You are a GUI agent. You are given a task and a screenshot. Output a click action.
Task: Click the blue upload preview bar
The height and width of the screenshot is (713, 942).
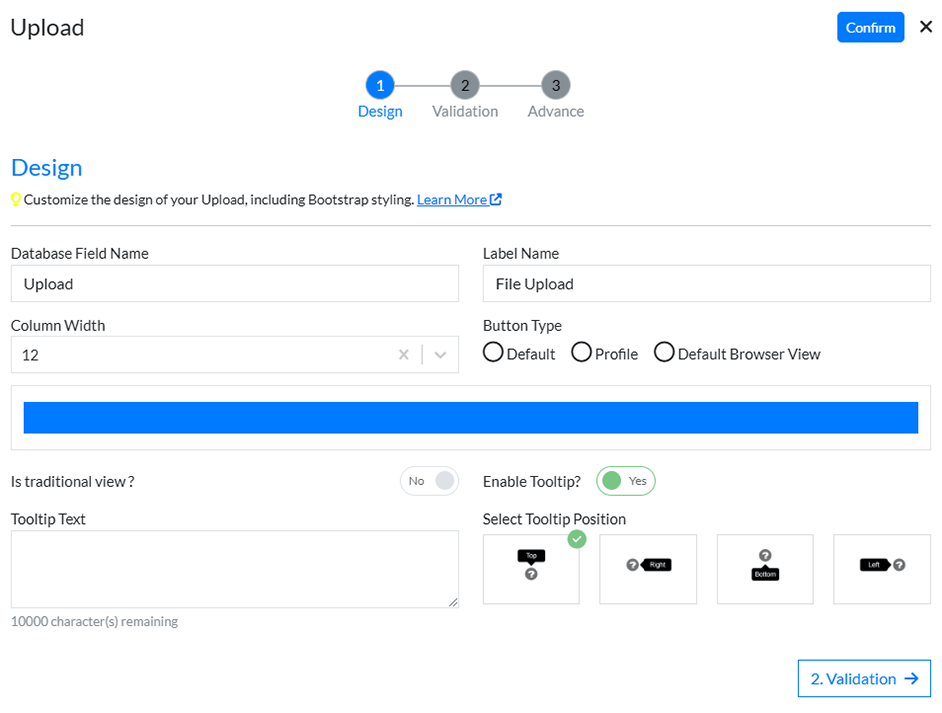click(471, 417)
